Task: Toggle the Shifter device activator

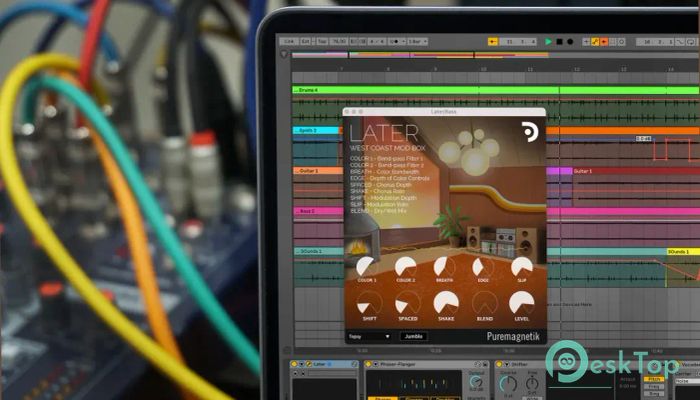Action: point(500,364)
